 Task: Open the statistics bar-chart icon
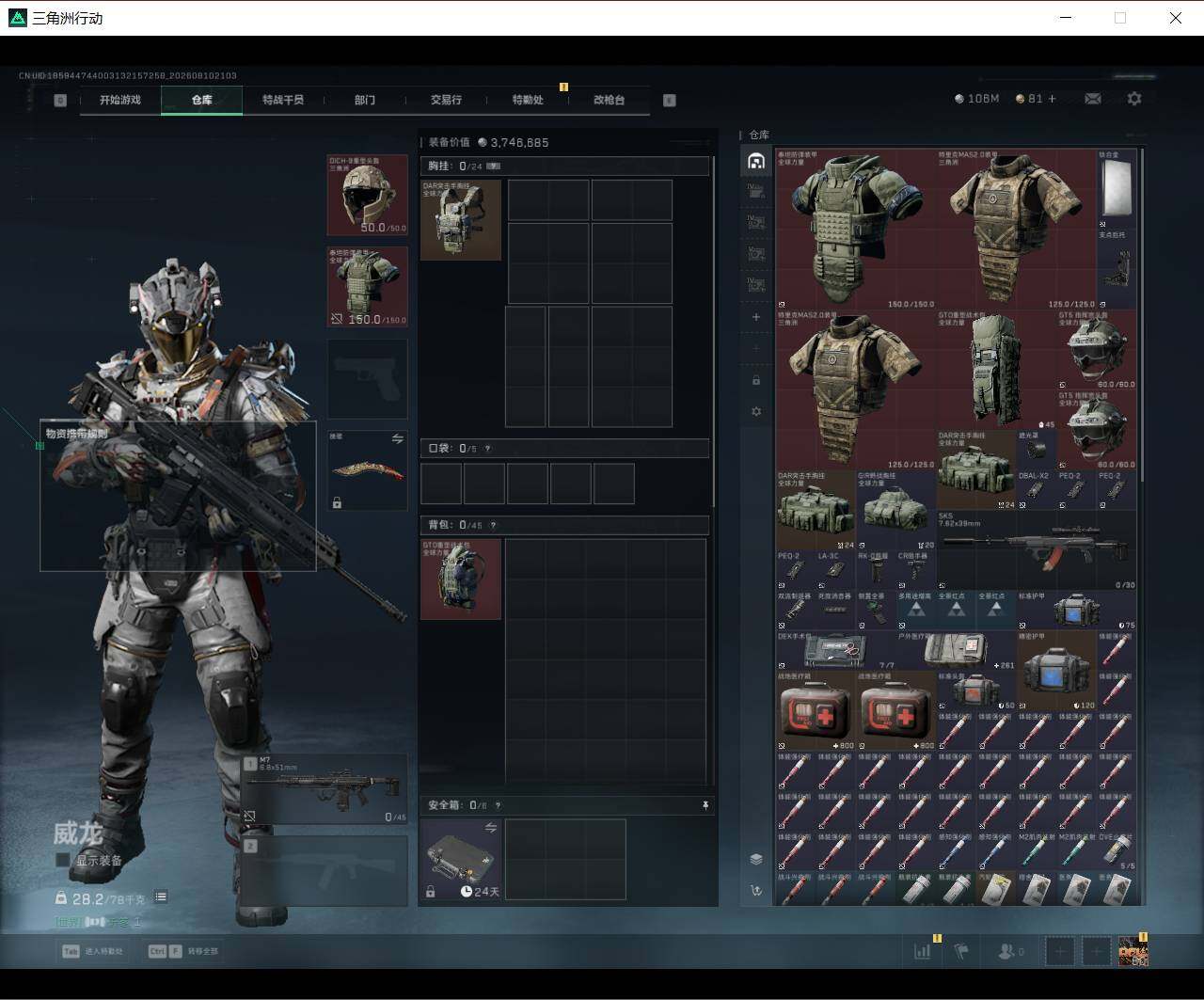[x=923, y=951]
